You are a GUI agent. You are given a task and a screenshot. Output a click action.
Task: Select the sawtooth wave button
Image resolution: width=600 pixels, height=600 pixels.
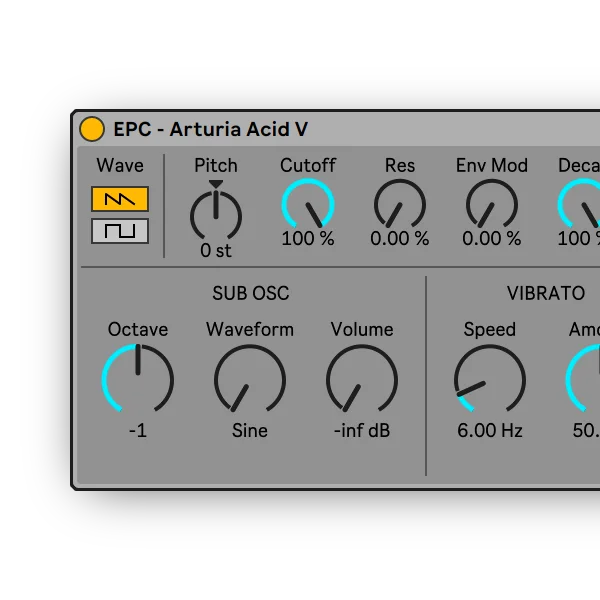[x=120, y=199]
